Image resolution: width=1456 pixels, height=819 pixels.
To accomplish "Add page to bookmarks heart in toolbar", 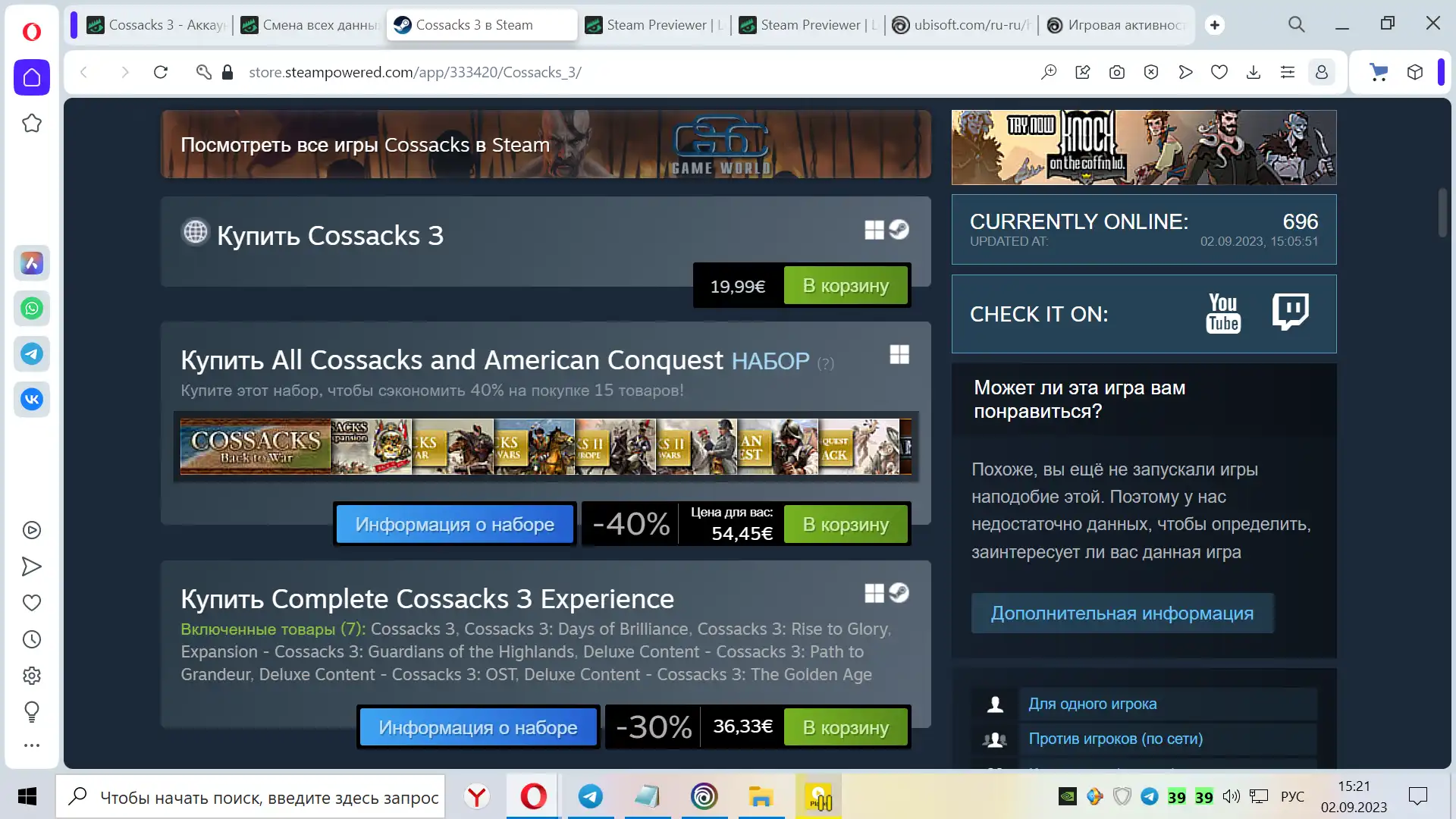I will 1219,72.
